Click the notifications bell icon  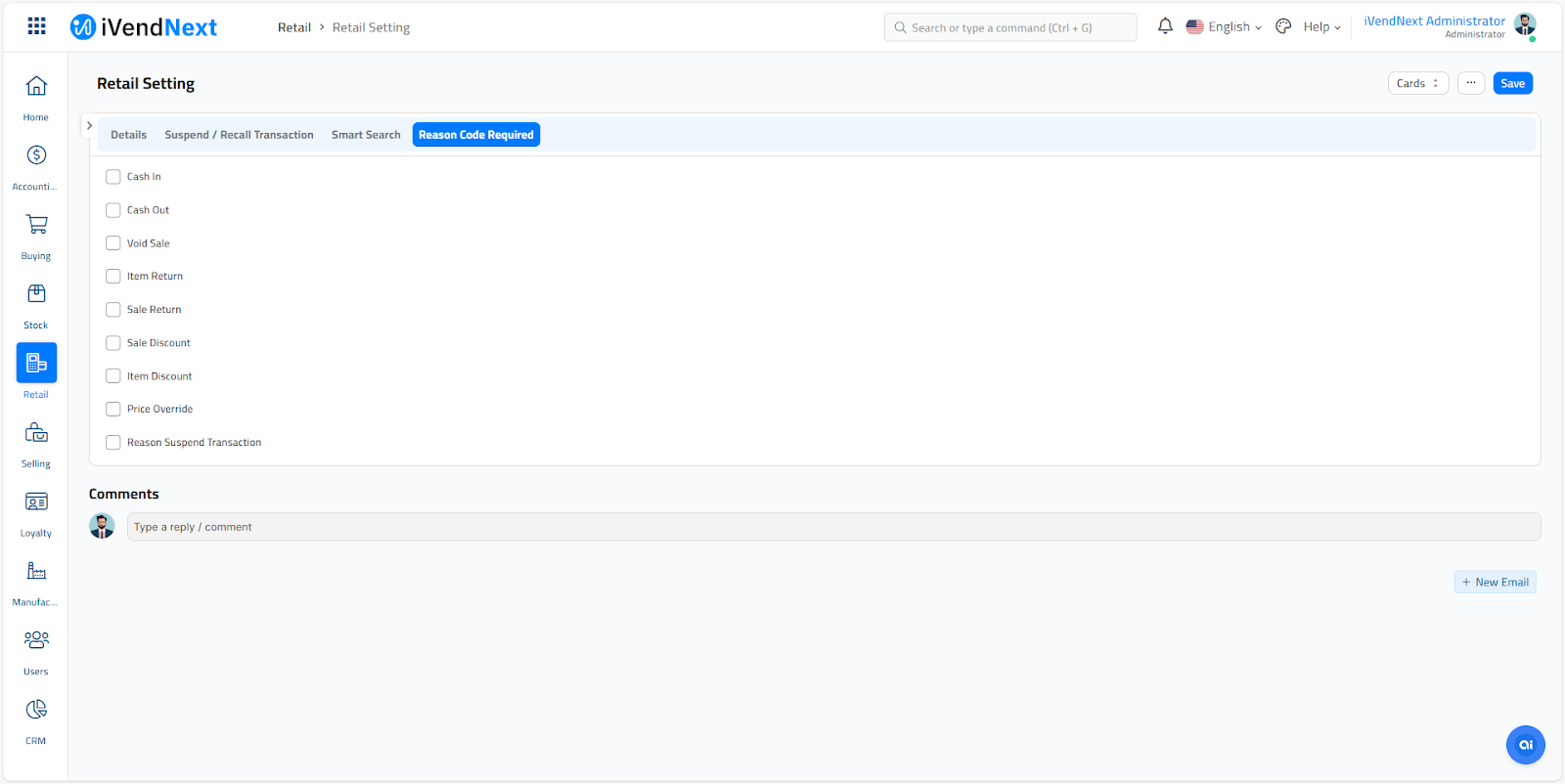click(x=1165, y=26)
